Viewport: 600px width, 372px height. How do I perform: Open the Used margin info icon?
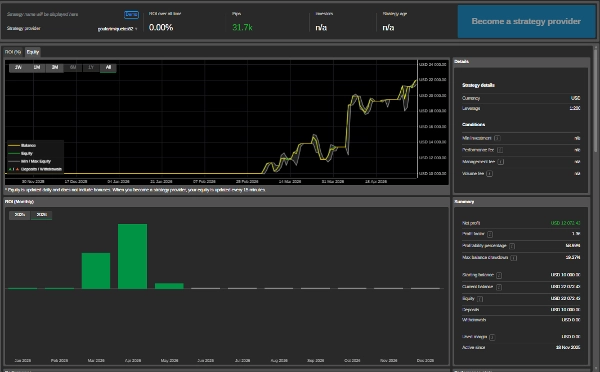492,337
